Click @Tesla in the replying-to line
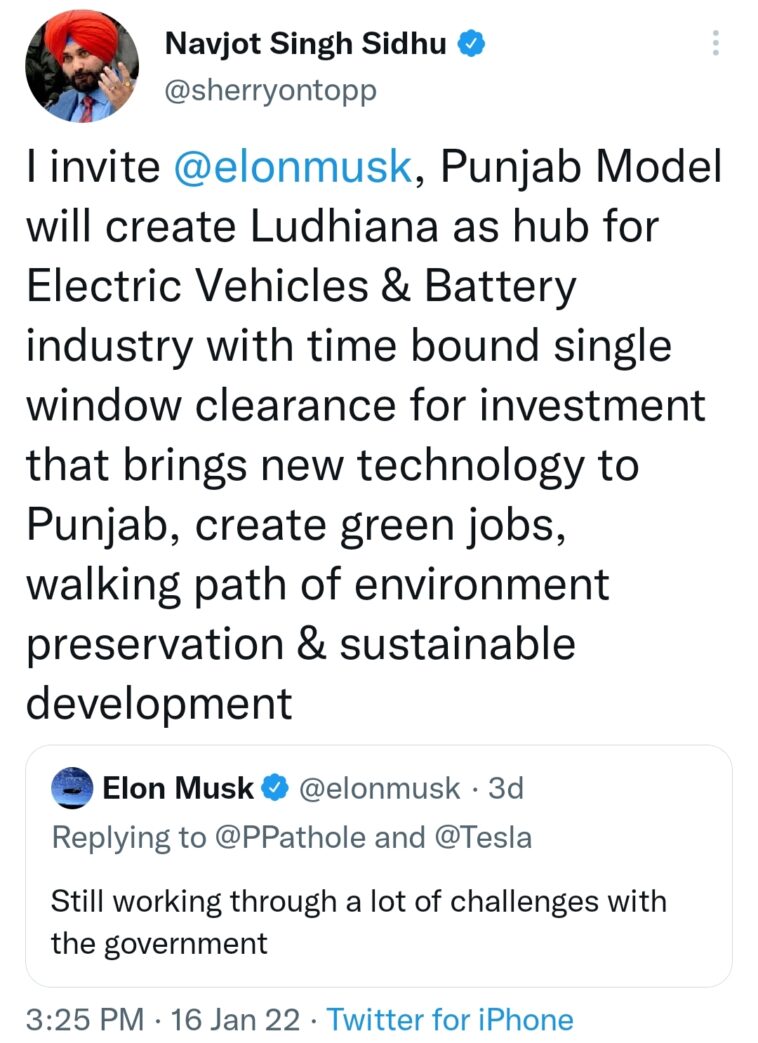 485,837
